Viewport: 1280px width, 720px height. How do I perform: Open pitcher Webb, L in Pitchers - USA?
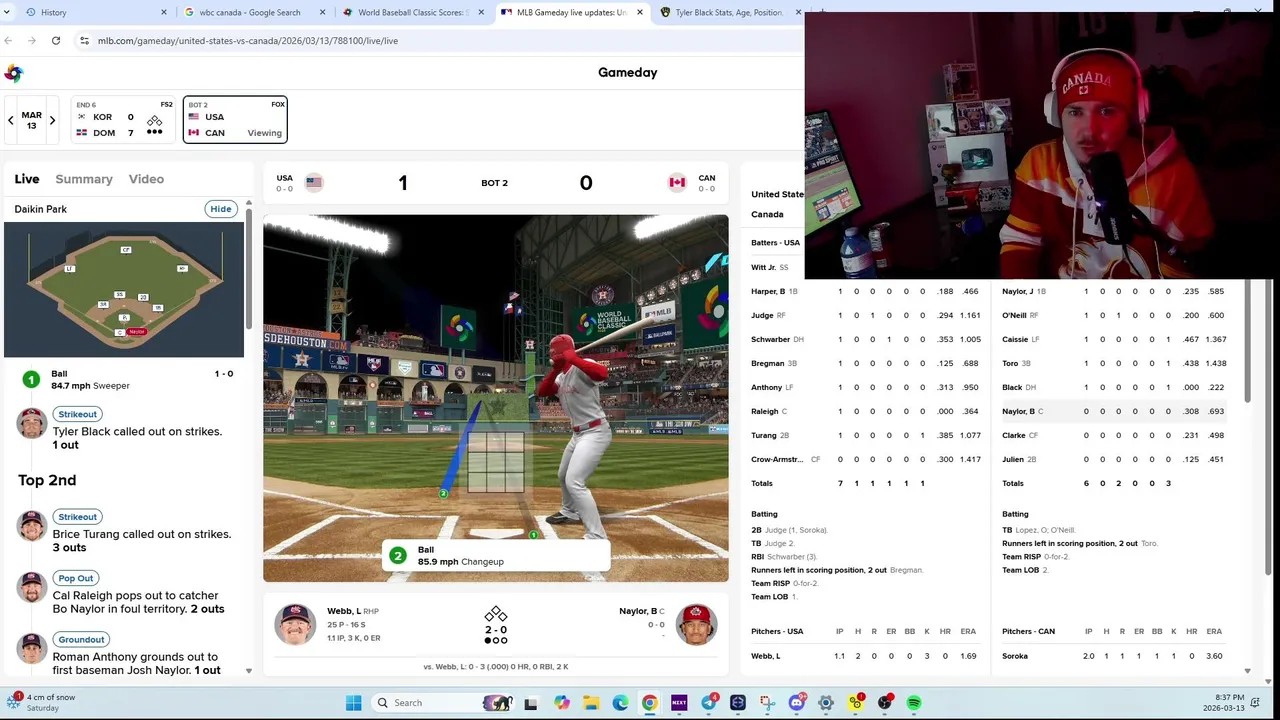click(x=765, y=656)
